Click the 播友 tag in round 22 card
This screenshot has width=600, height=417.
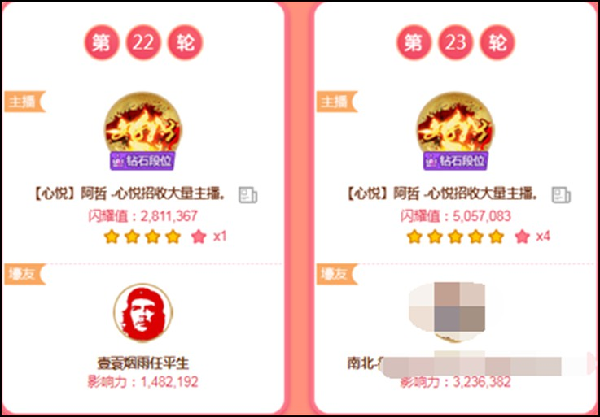coord(25,274)
